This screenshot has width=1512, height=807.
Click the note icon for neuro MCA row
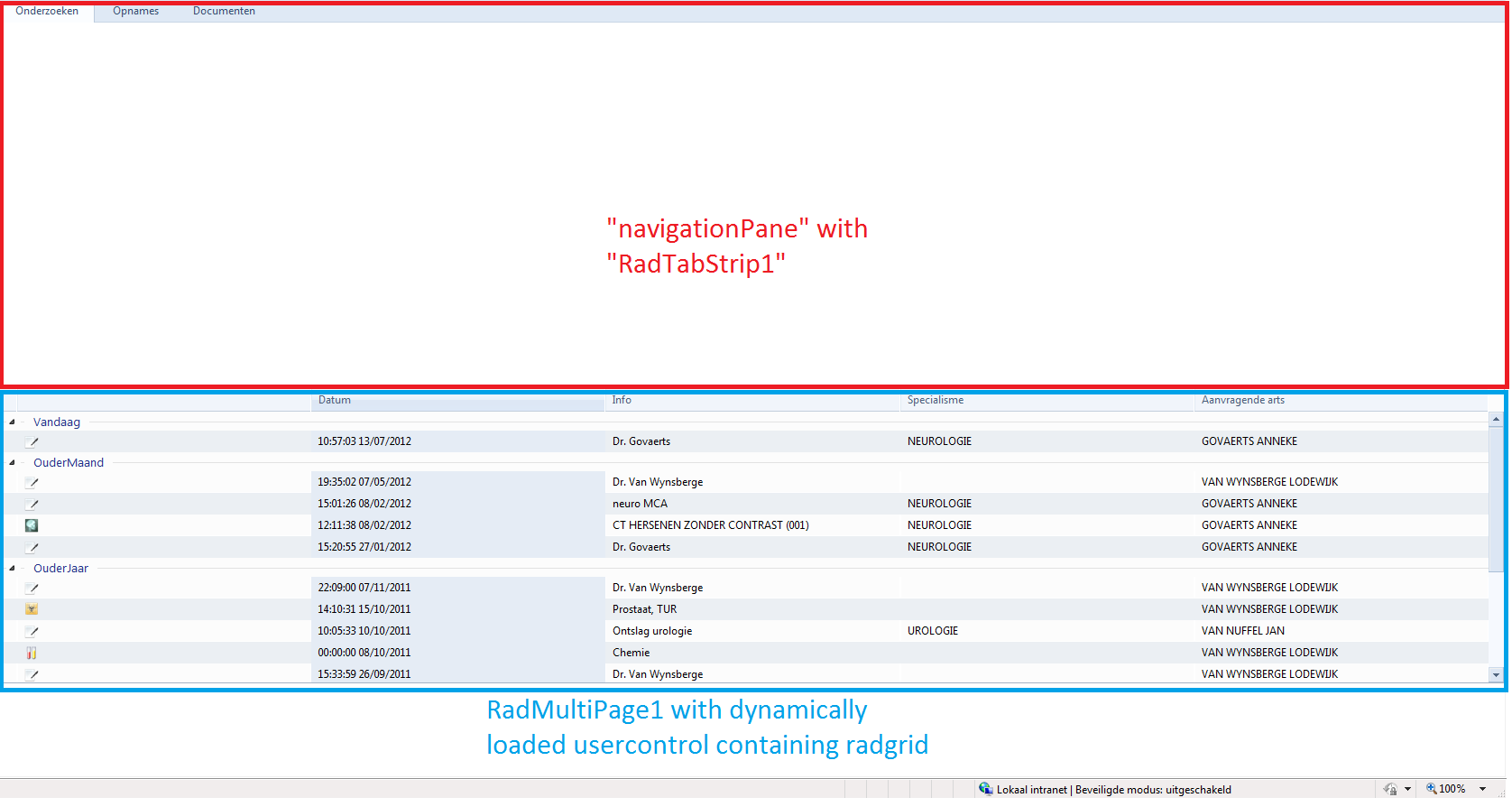[32, 505]
